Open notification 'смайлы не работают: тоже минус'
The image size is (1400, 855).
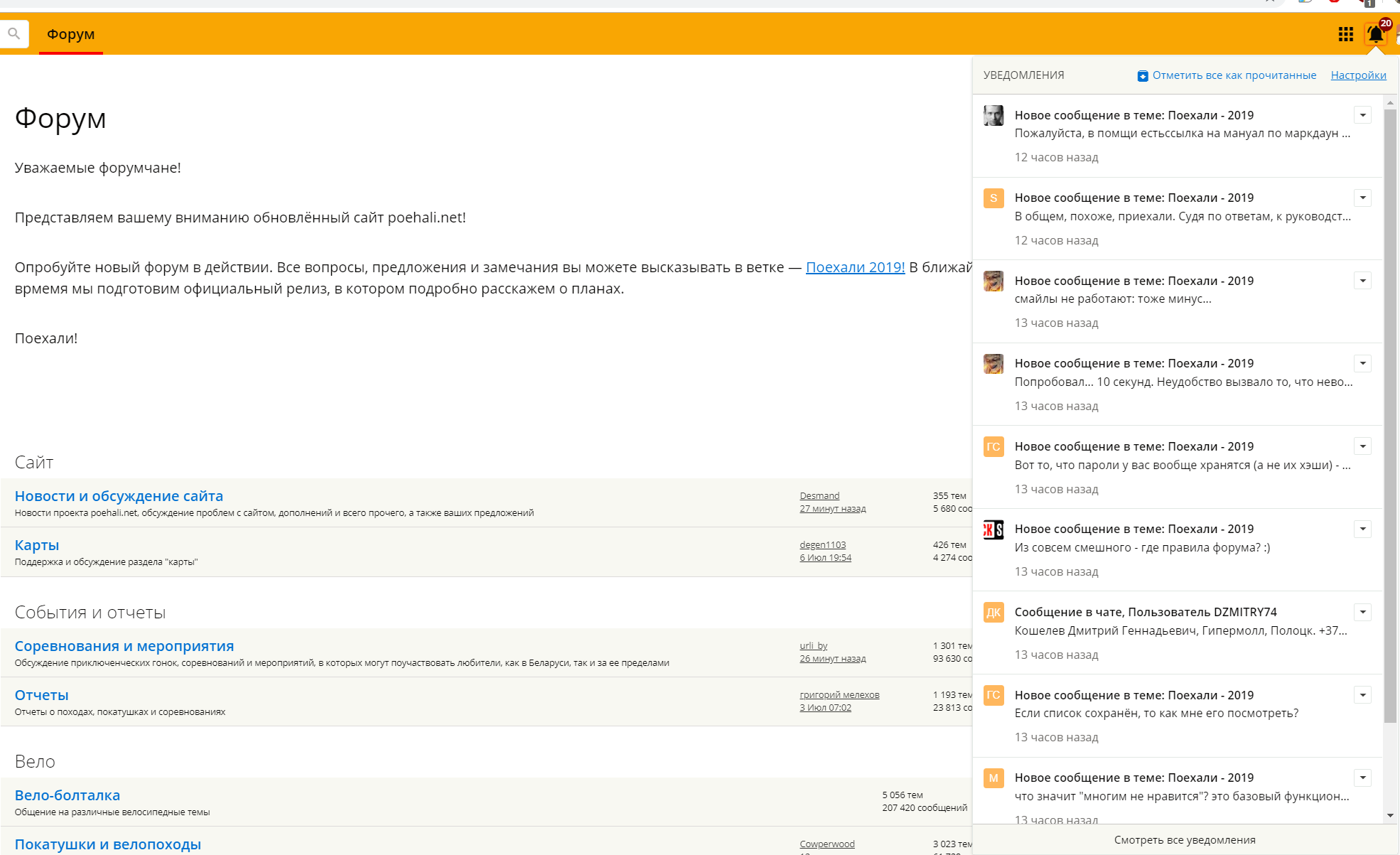click(1178, 301)
